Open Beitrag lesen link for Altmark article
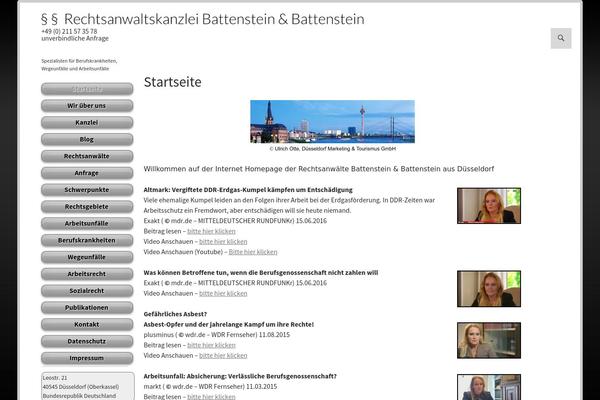600x400 pixels. pyautogui.click(x=211, y=231)
